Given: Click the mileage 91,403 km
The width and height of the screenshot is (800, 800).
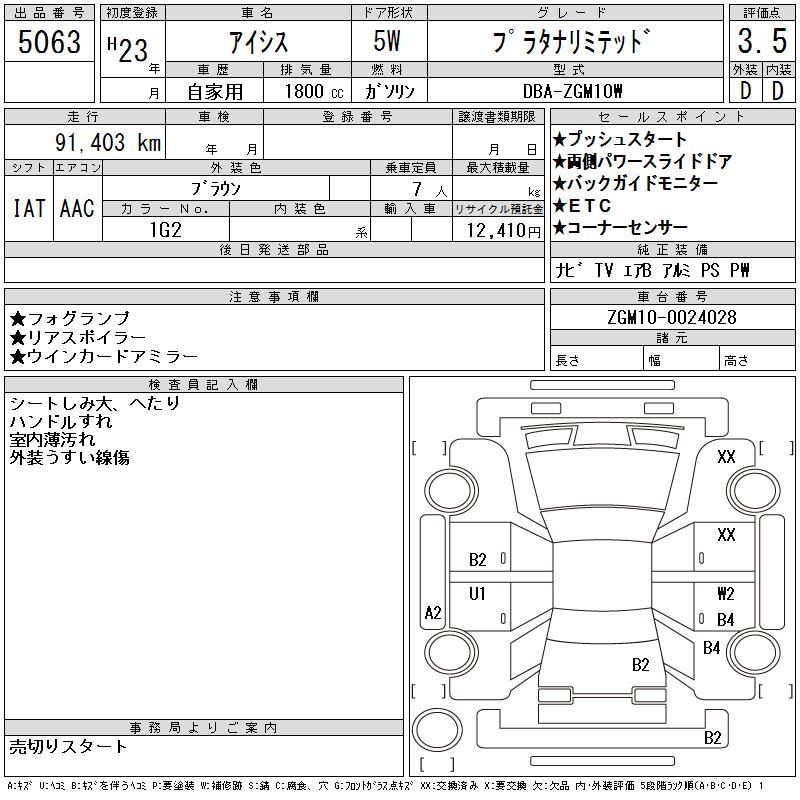Looking at the screenshot, I should (x=108, y=142).
